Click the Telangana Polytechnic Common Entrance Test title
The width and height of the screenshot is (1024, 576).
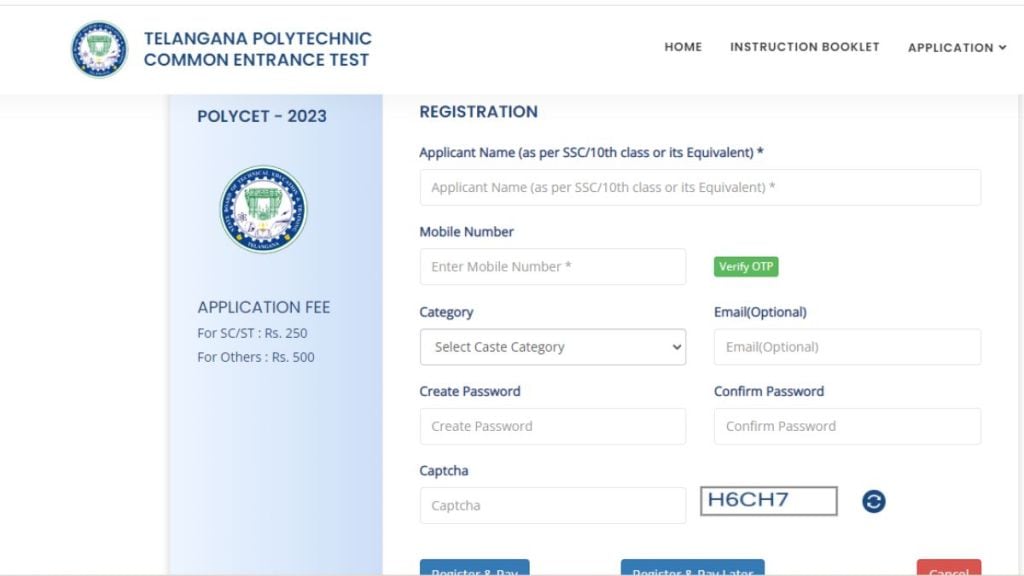tap(257, 49)
